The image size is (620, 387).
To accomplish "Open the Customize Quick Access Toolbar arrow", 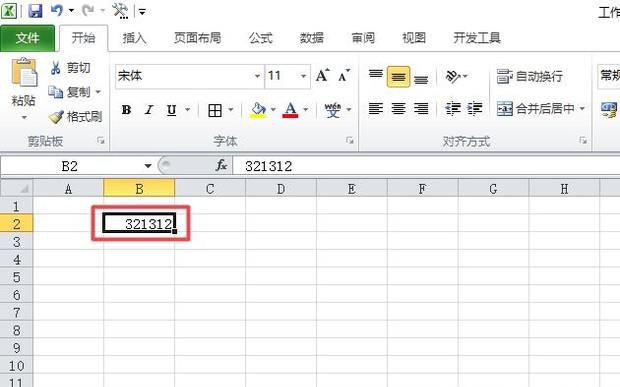I will pos(142,12).
